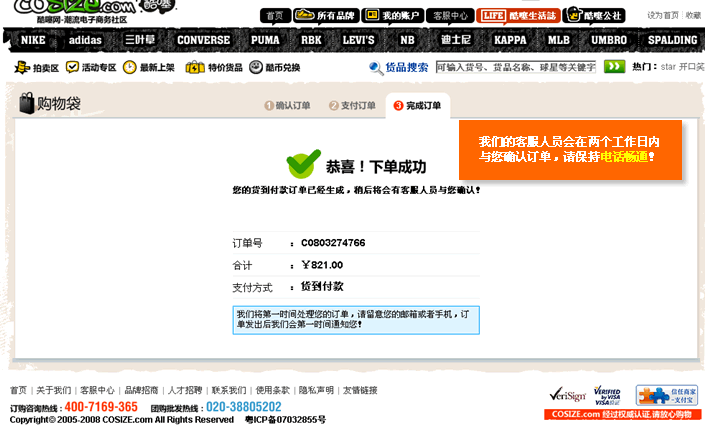Click the 活动专区 checkmark icon

tap(72, 67)
